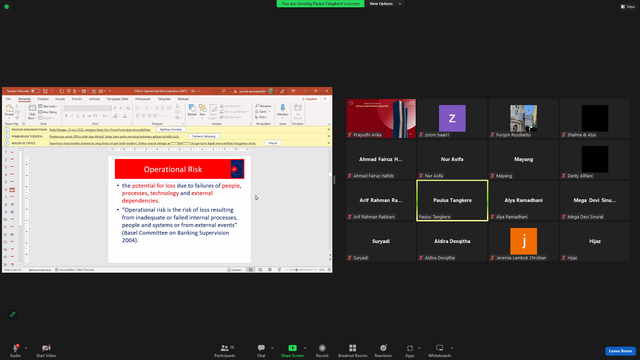Expand Apps options arrow
Image resolution: width=640 pixels, height=360 pixels.
click(x=419, y=348)
